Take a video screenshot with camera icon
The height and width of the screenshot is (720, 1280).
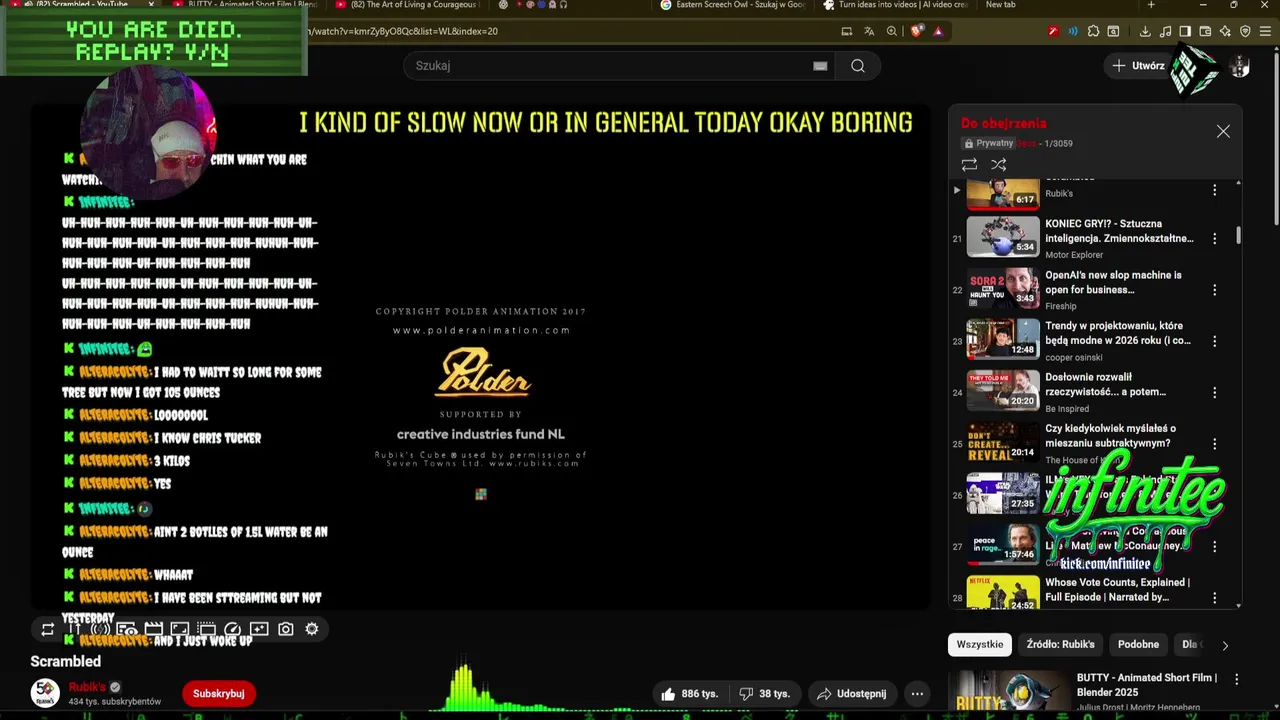286,629
